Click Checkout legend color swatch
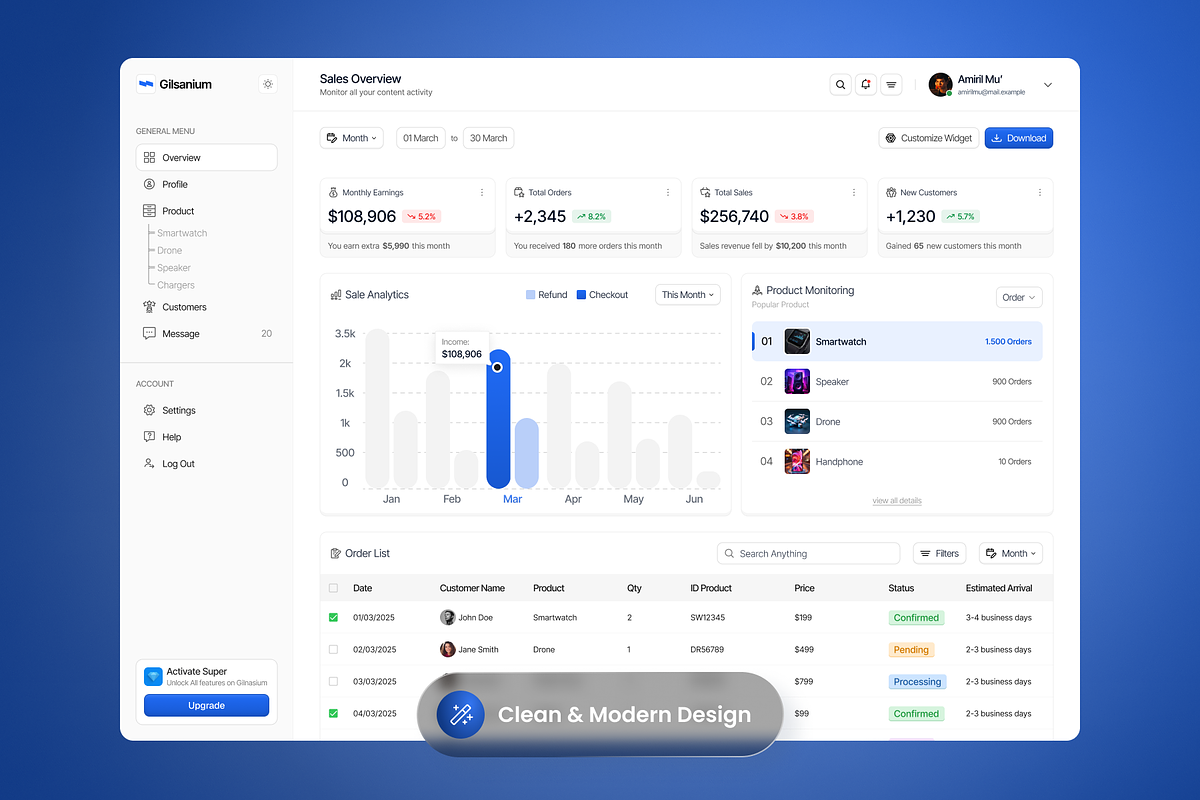The image size is (1200, 800). (582, 295)
